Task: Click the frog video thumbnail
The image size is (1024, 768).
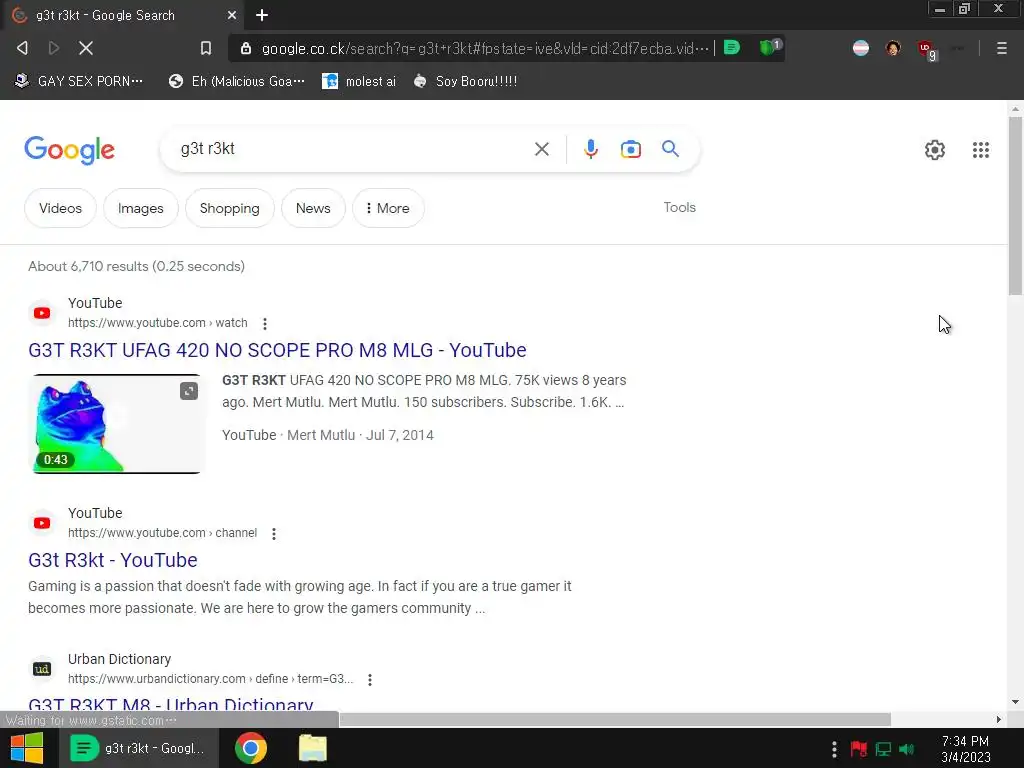Action: 116,424
